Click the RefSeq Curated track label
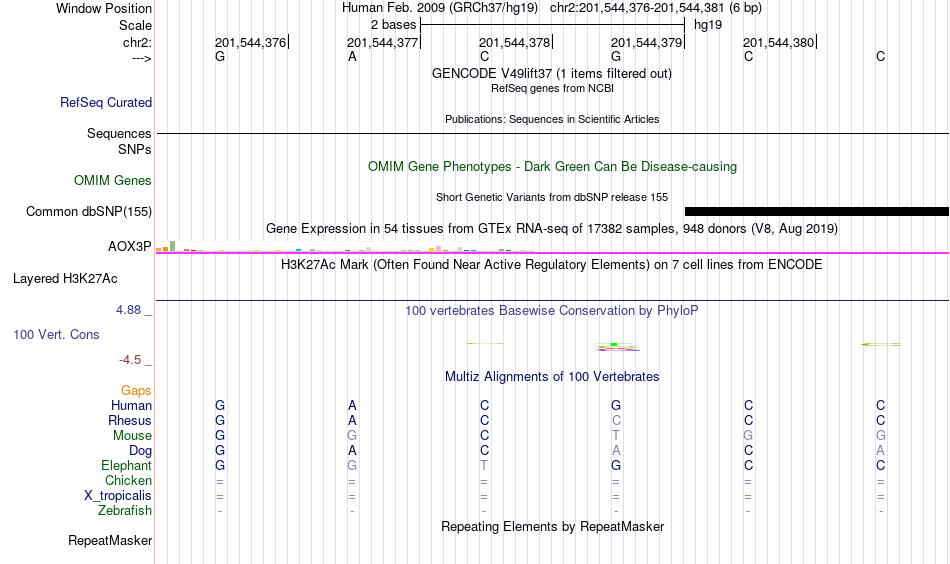Screen dimensions: 950x564 106,102
